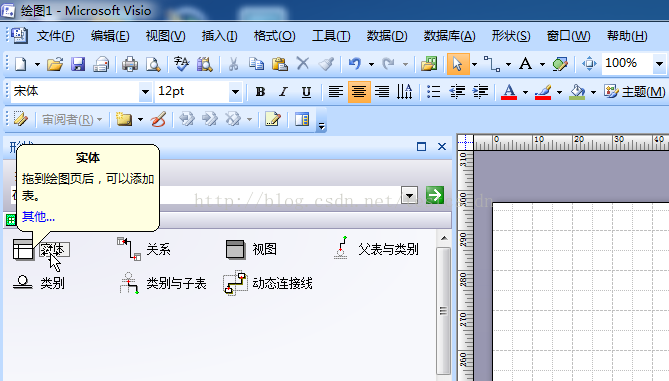669x381 pixels.
Task: Click the Print icon in toolbar
Action: point(130,64)
